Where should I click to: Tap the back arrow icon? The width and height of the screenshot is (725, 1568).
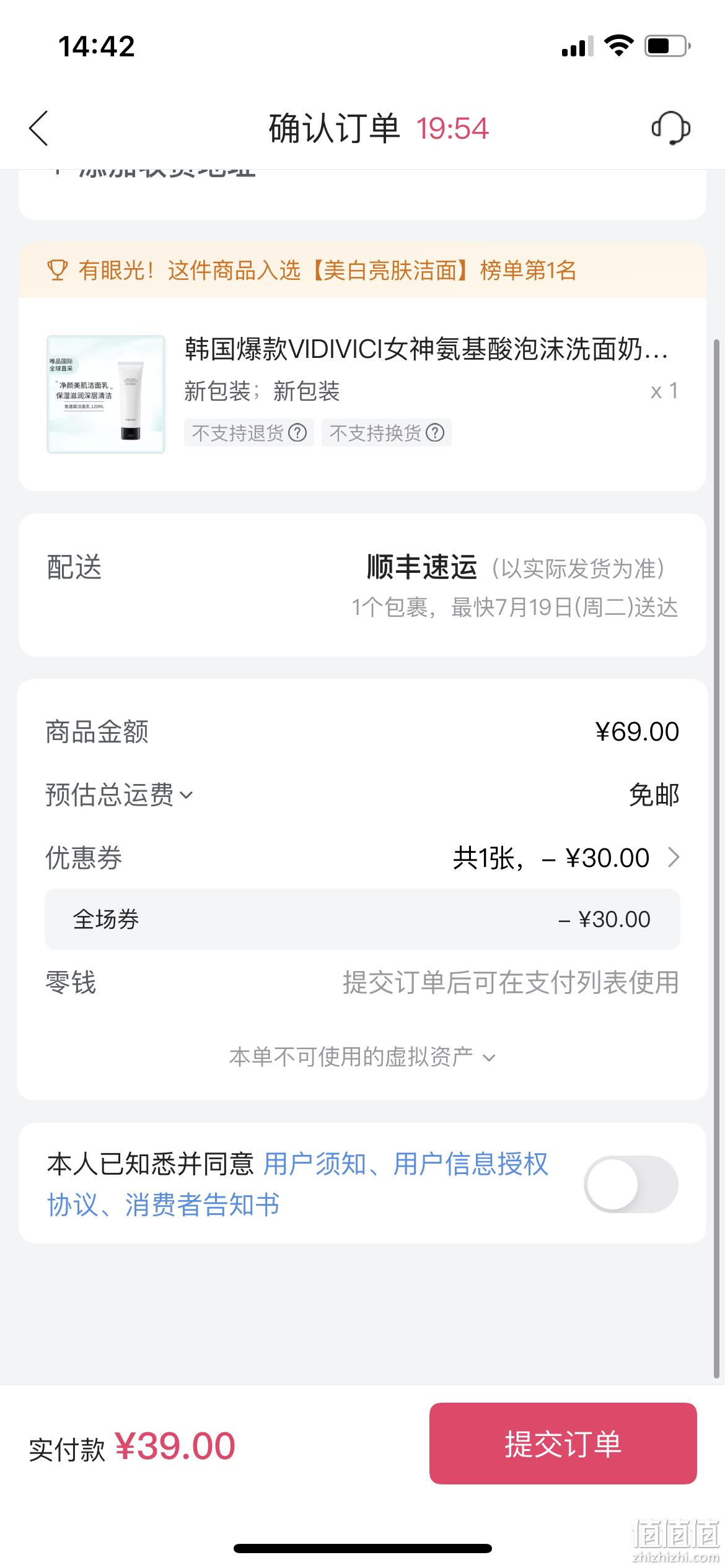click(38, 128)
